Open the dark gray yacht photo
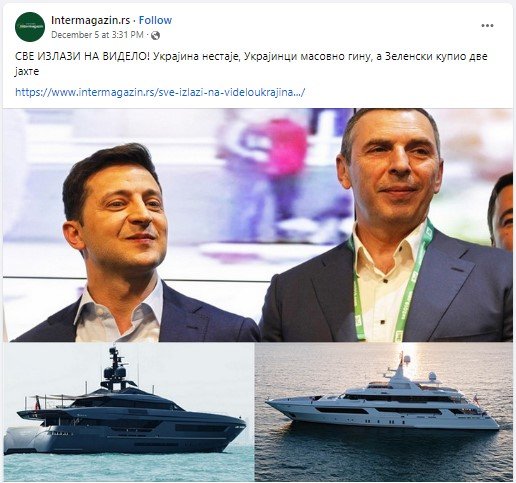 [129, 412]
